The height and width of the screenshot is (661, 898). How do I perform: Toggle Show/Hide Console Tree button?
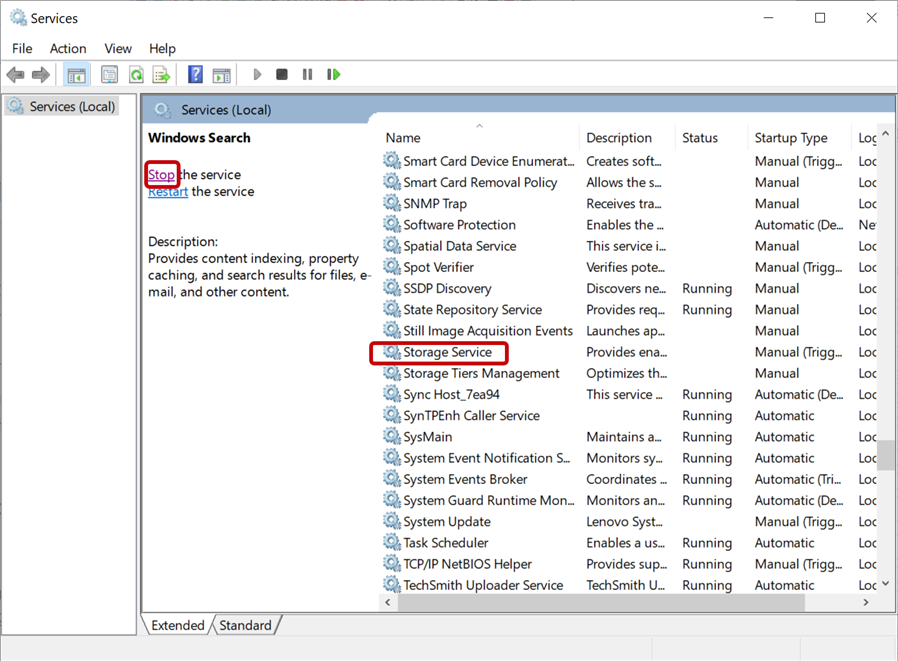click(76, 75)
